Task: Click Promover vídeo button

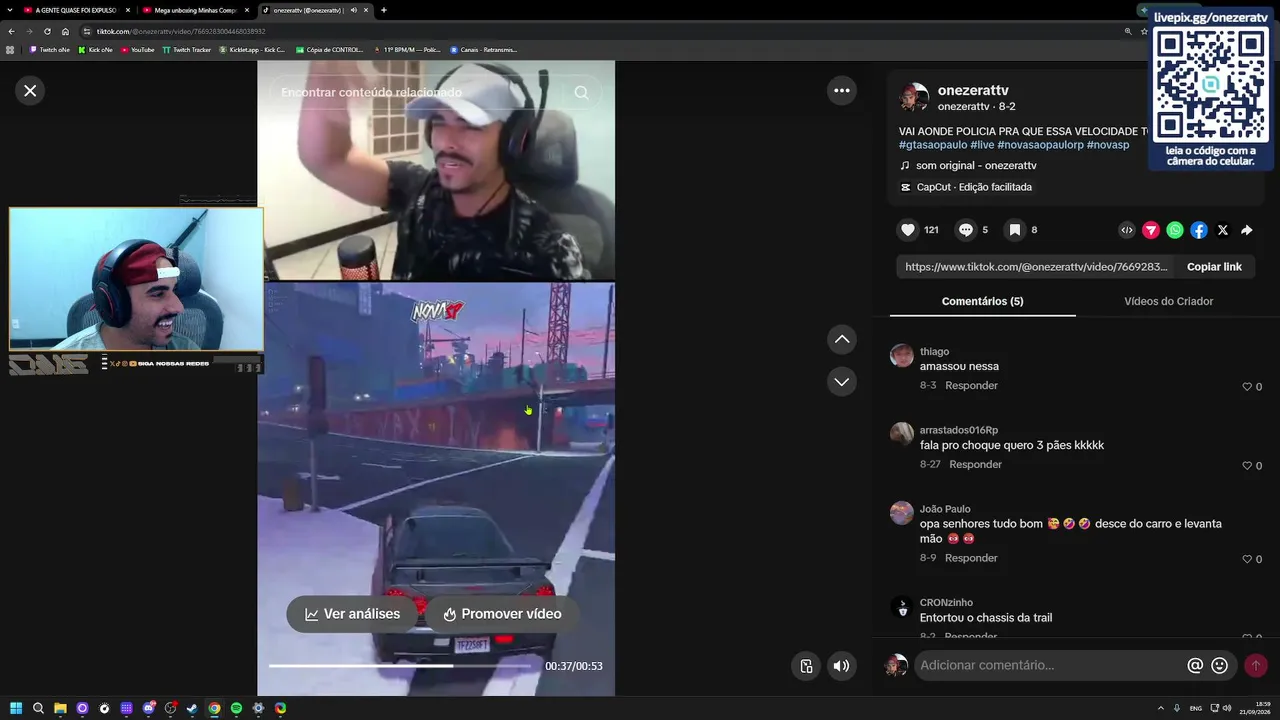Action: tap(502, 614)
